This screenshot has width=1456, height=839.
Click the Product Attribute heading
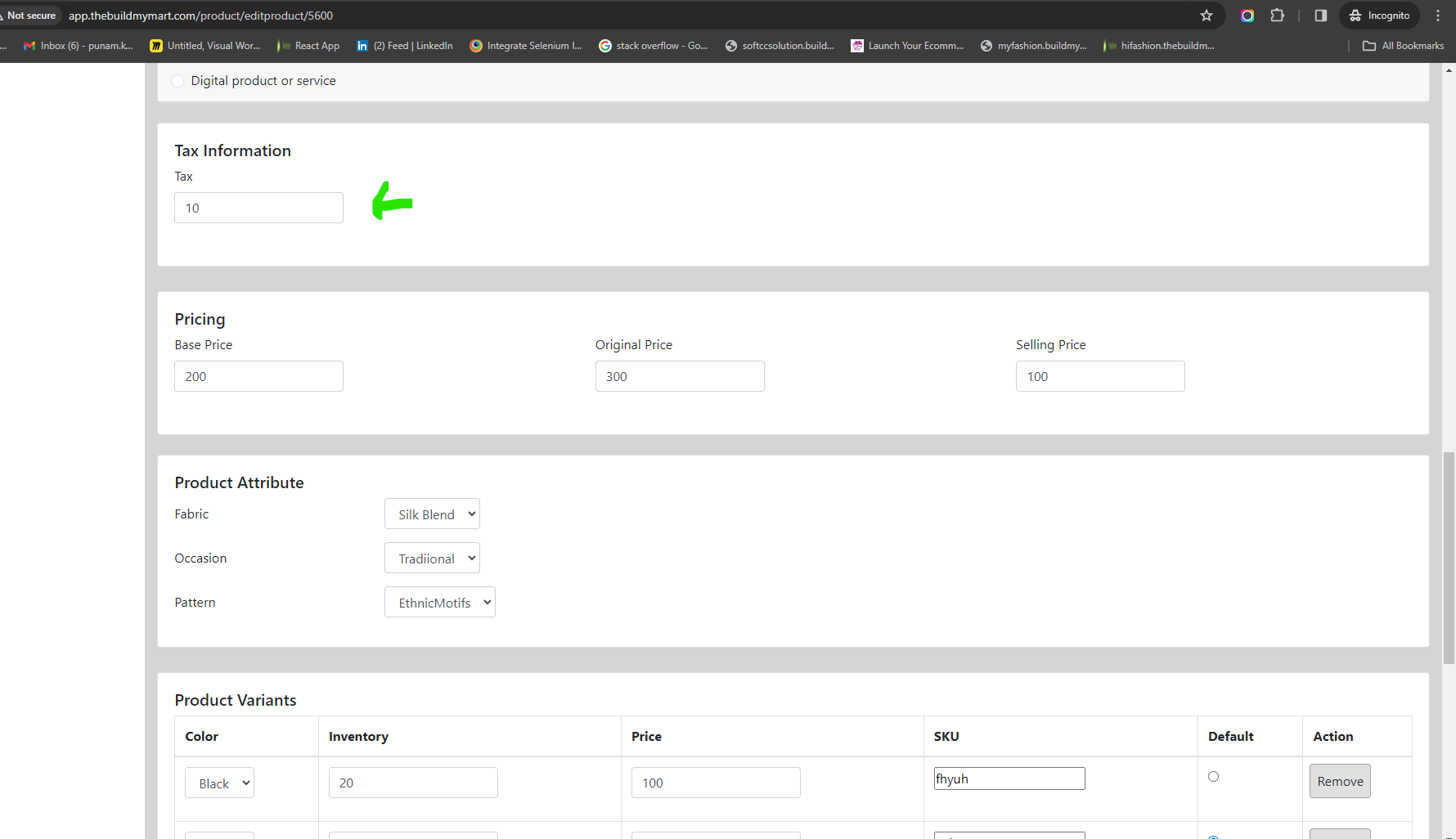point(239,482)
